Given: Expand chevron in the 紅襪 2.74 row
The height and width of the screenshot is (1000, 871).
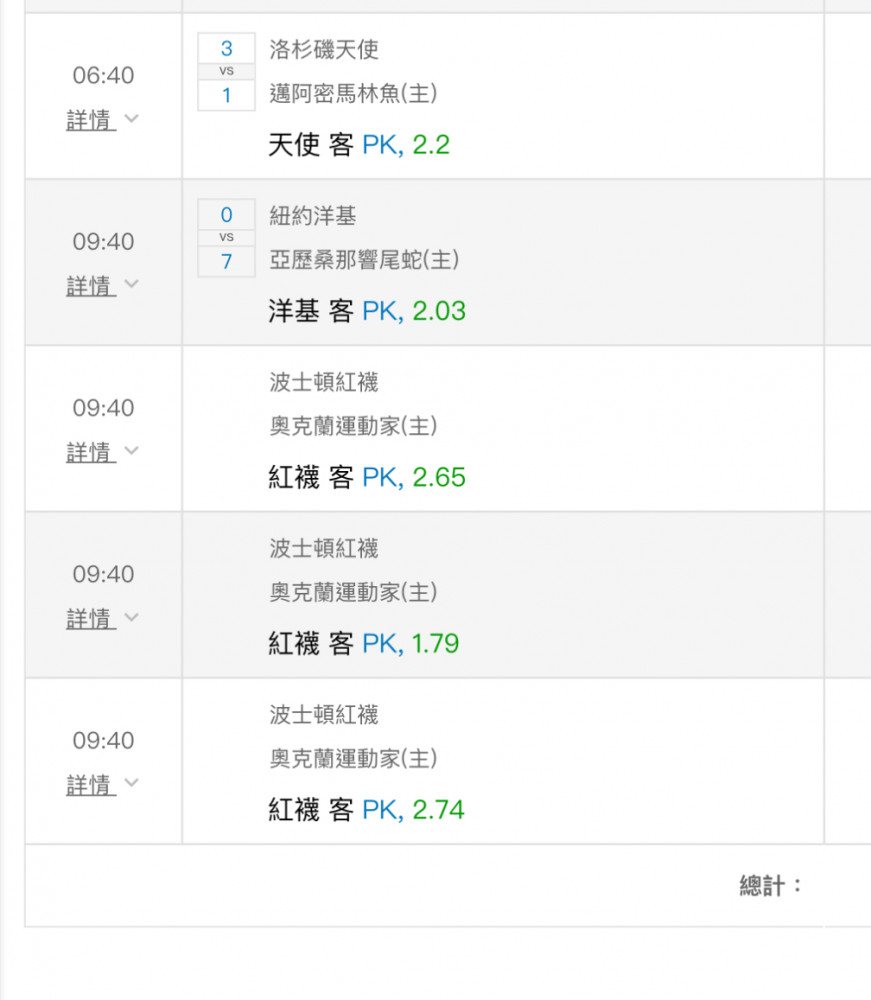Looking at the screenshot, I should 131,783.
